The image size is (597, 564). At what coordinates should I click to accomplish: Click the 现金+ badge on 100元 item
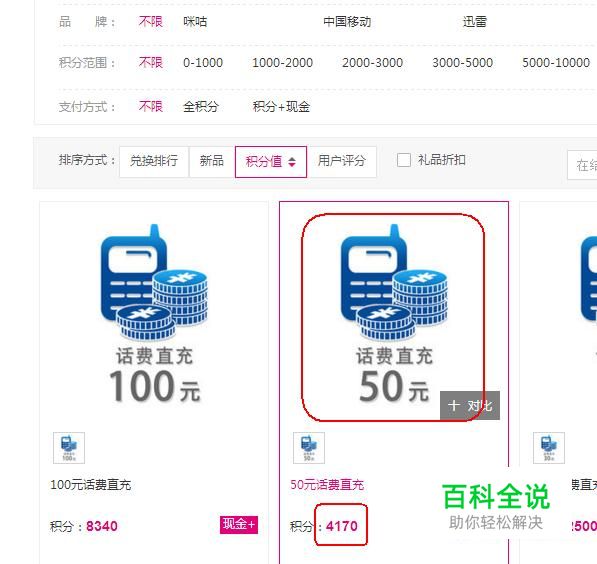[239, 525]
